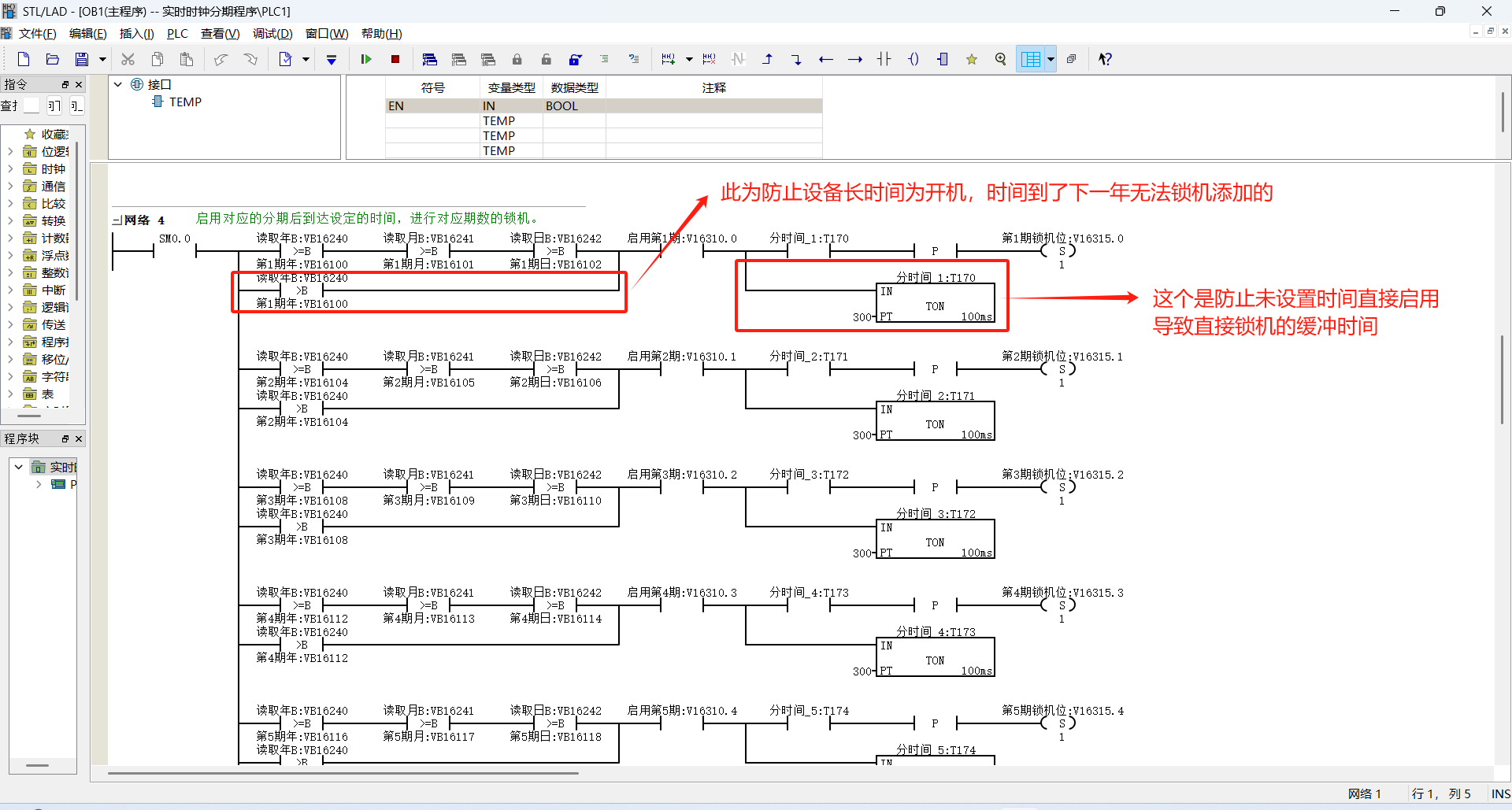Undo the last action with Undo arrow
1512x810 pixels.
click(x=221, y=59)
